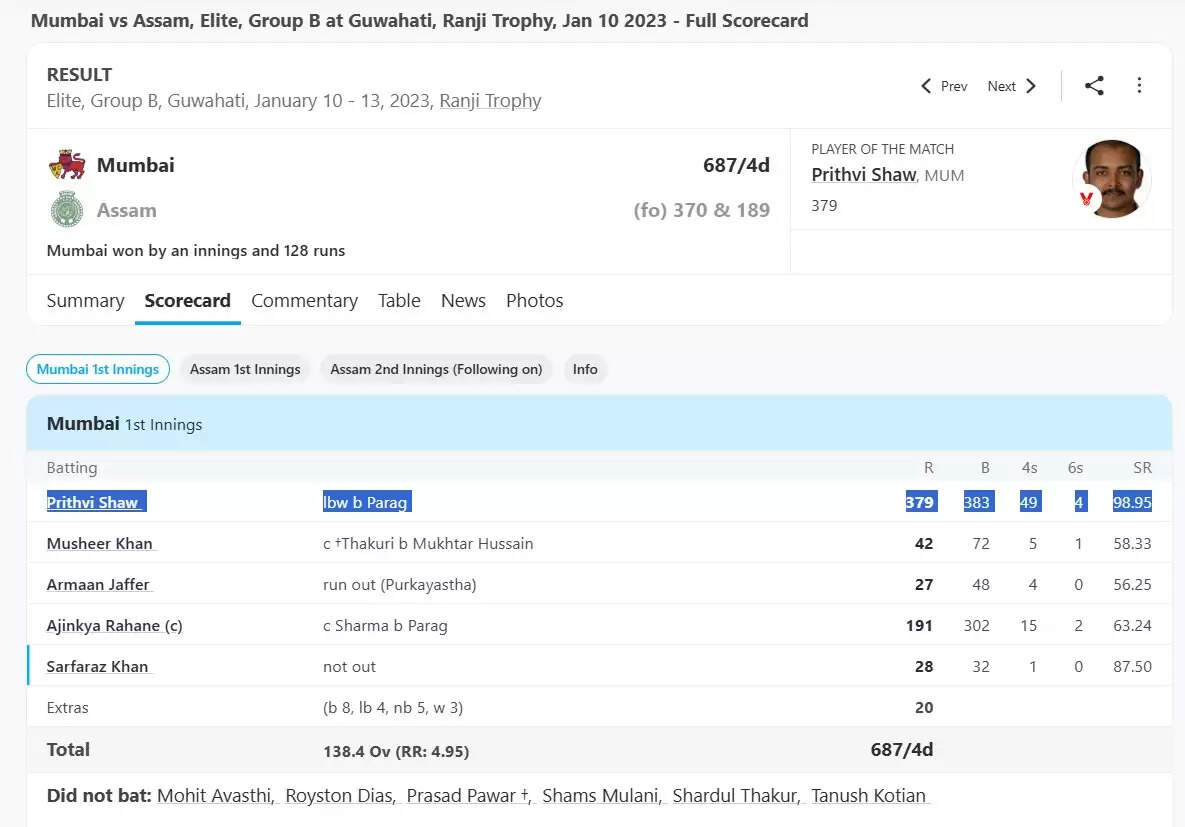Click Musheer Khan's dismissal by Mukhtar Hussain
The height and width of the screenshot is (827, 1185).
[428, 544]
